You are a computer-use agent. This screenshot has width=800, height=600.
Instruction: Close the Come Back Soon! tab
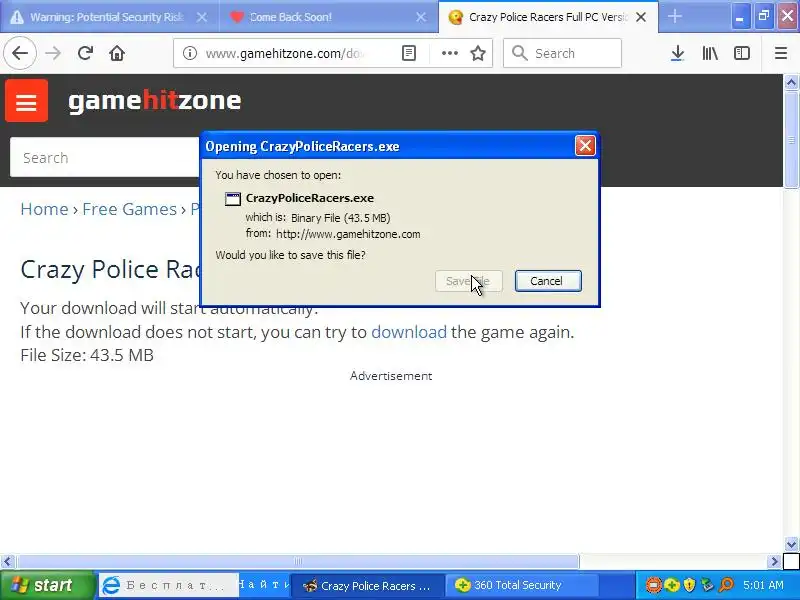pos(421,17)
